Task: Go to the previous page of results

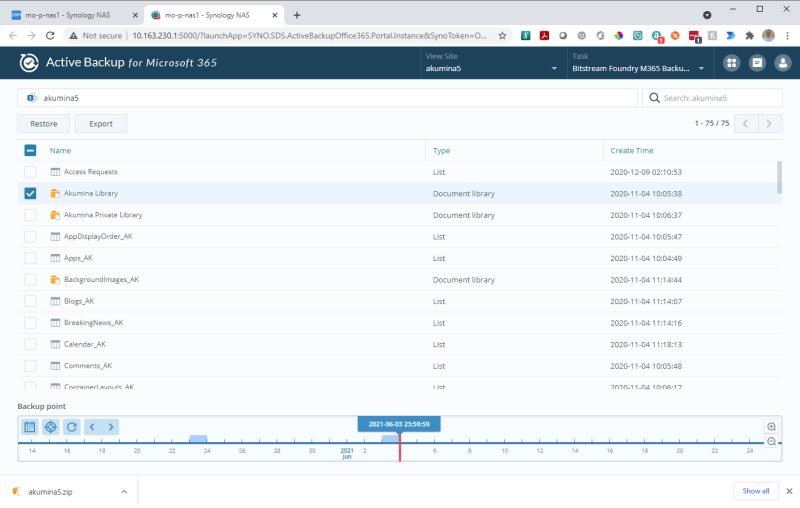Action: click(746, 123)
